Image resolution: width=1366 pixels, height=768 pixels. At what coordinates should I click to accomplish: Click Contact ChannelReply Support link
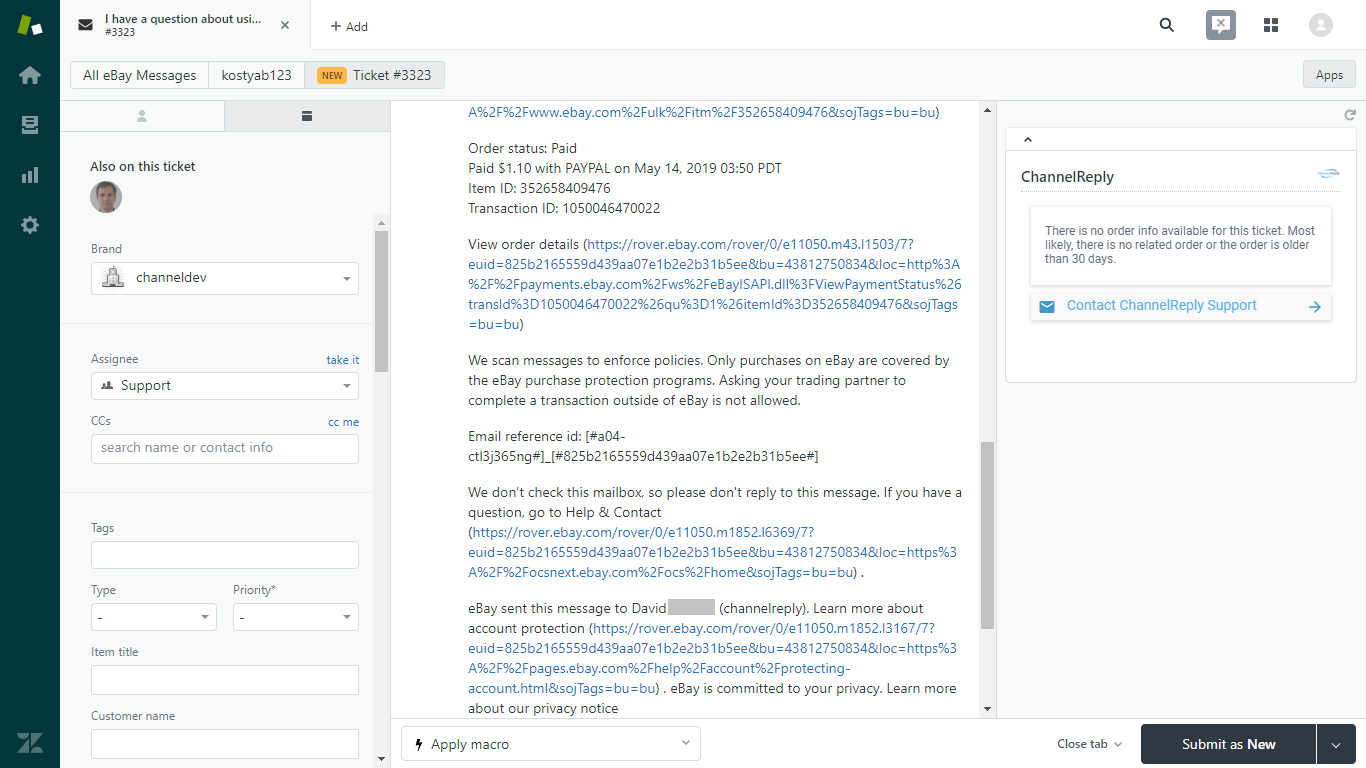point(1161,306)
